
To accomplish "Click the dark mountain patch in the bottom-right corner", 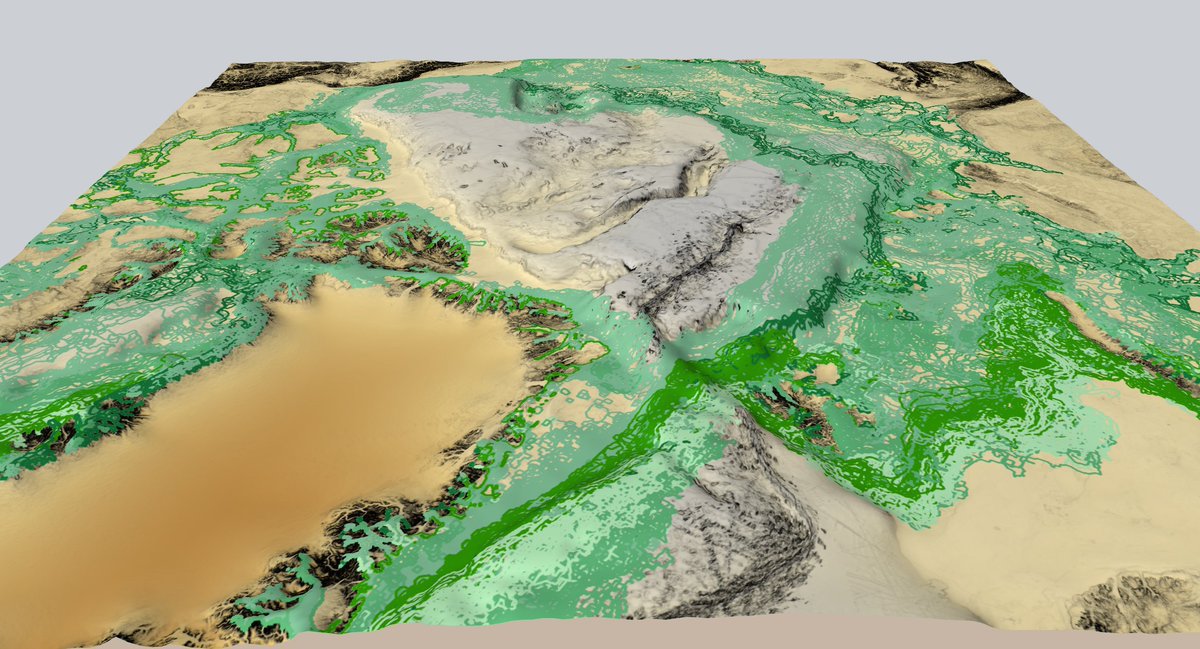I will coord(1140,602).
